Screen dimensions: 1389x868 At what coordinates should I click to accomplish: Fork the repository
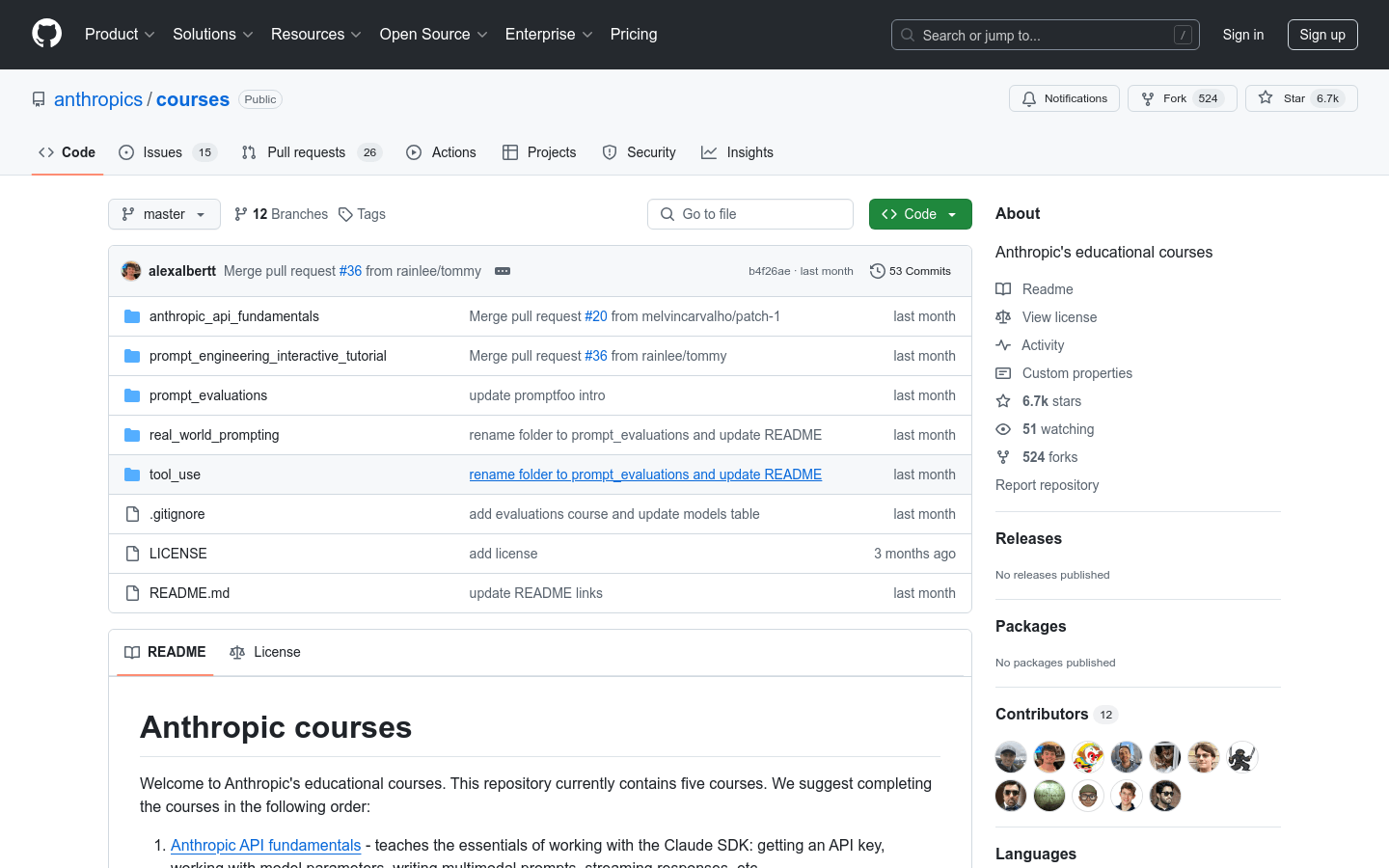tap(1182, 98)
